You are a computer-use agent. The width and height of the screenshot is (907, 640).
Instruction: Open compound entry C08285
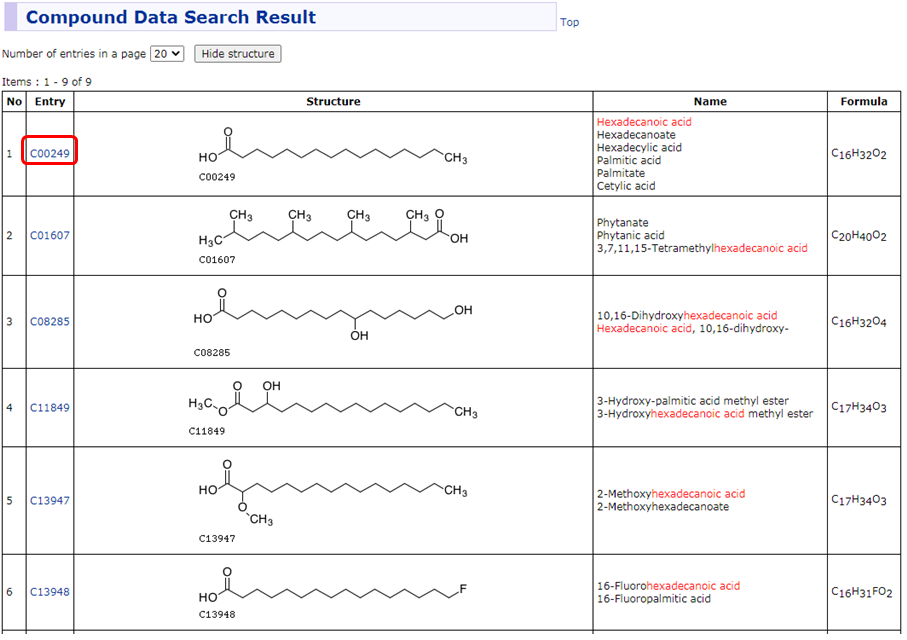click(x=49, y=322)
